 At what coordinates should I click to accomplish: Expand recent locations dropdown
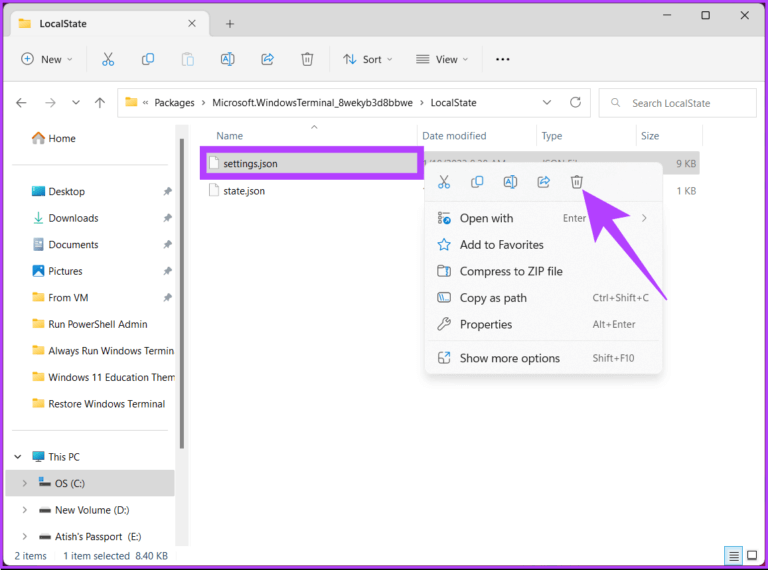point(75,103)
